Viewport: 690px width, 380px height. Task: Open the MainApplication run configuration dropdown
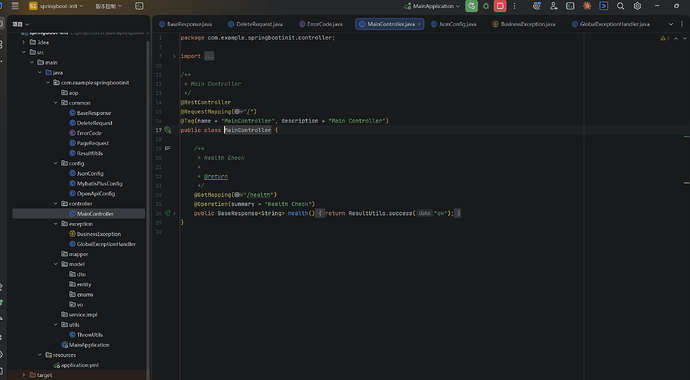pos(432,6)
